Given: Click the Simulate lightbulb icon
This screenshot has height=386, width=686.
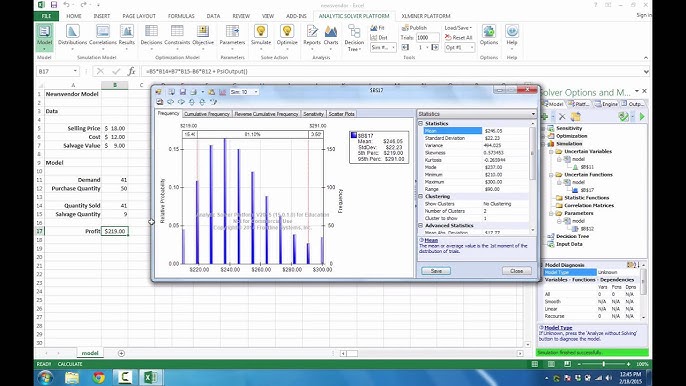Looking at the screenshot, I should click(x=261, y=32).
